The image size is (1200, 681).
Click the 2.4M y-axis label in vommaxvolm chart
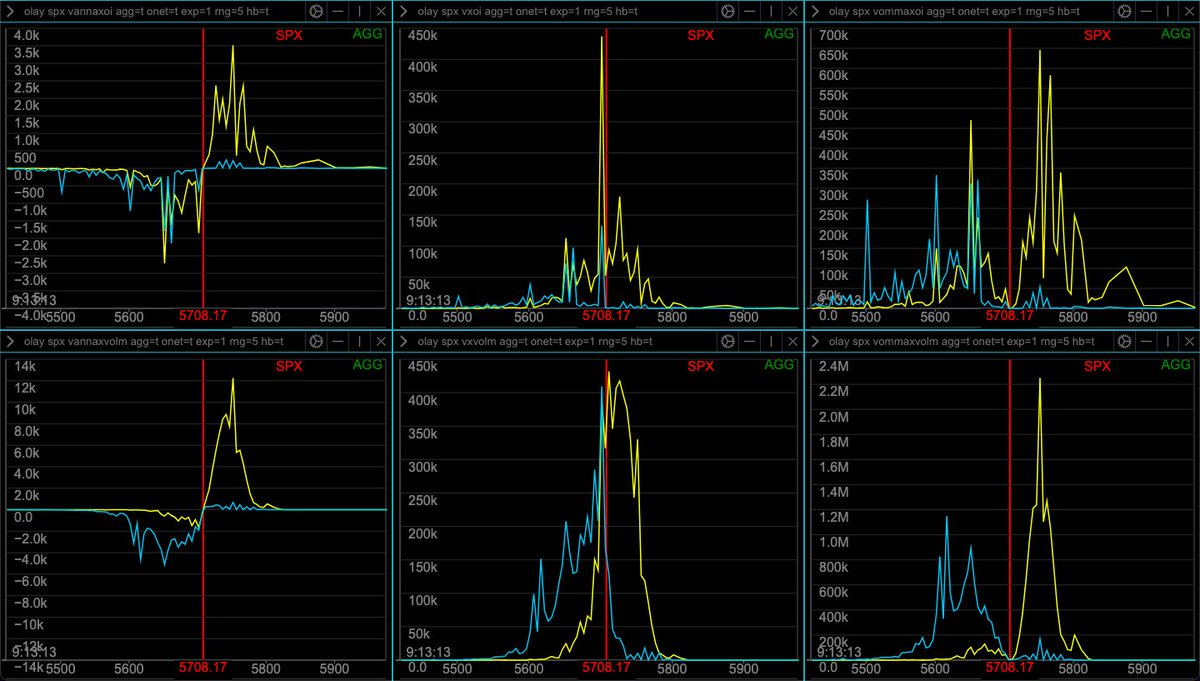(x=836, y=365)
